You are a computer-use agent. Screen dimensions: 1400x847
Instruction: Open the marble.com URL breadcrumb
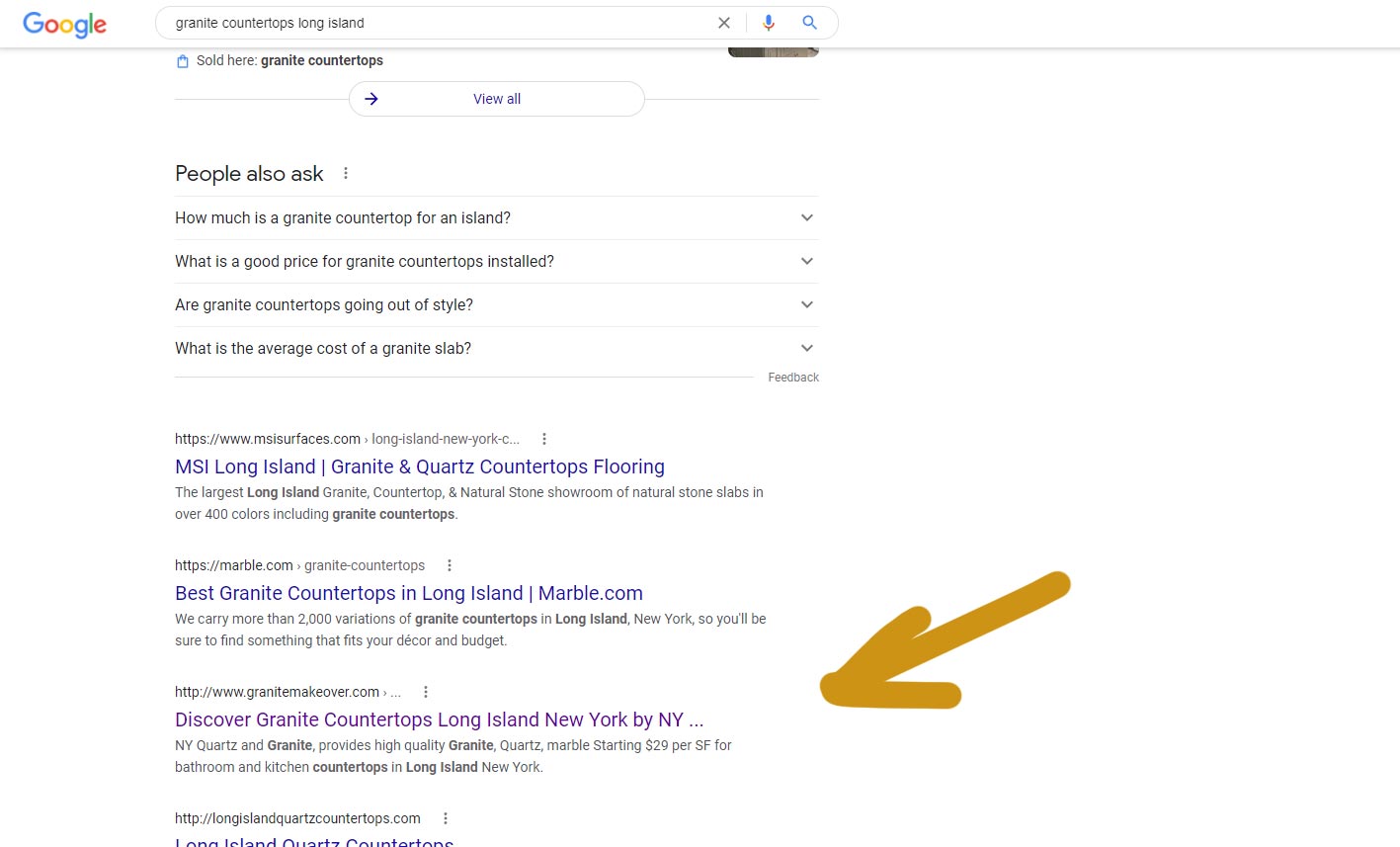click(299, 565)
